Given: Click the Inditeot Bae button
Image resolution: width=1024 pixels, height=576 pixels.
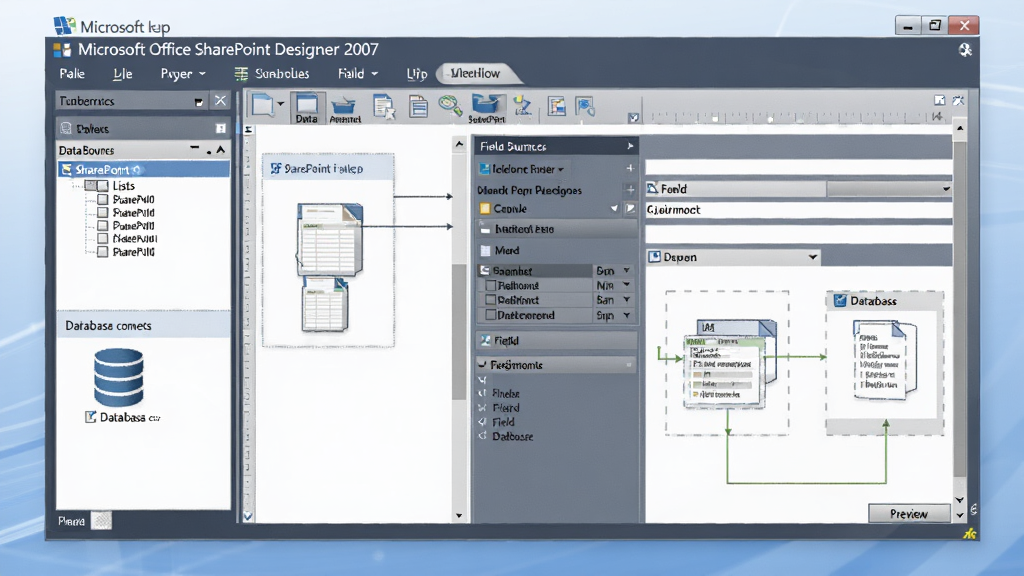Looking at the screenshot, I should tap(557, 229).
